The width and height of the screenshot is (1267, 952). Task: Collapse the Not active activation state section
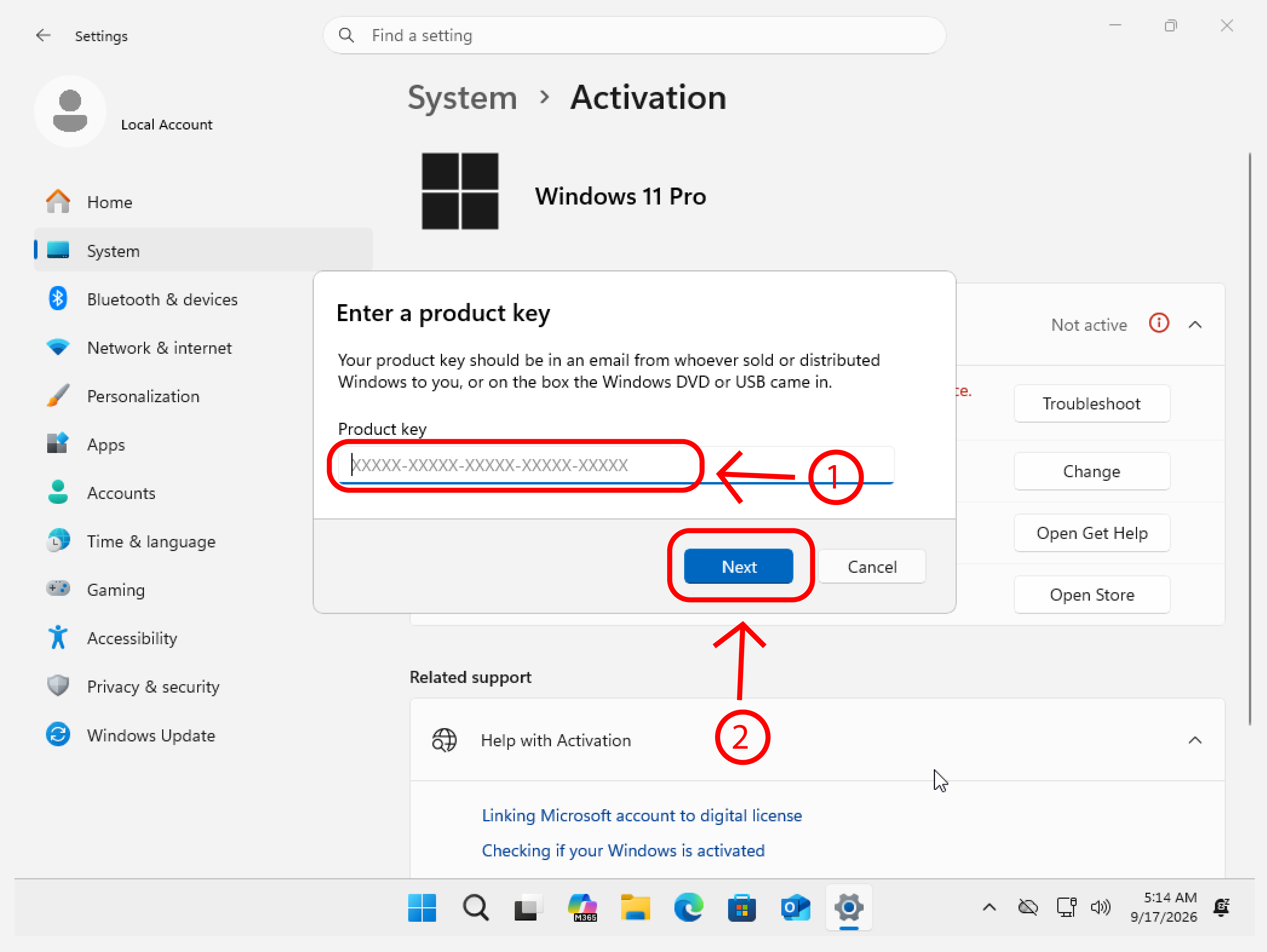(x=1195, y=325)
